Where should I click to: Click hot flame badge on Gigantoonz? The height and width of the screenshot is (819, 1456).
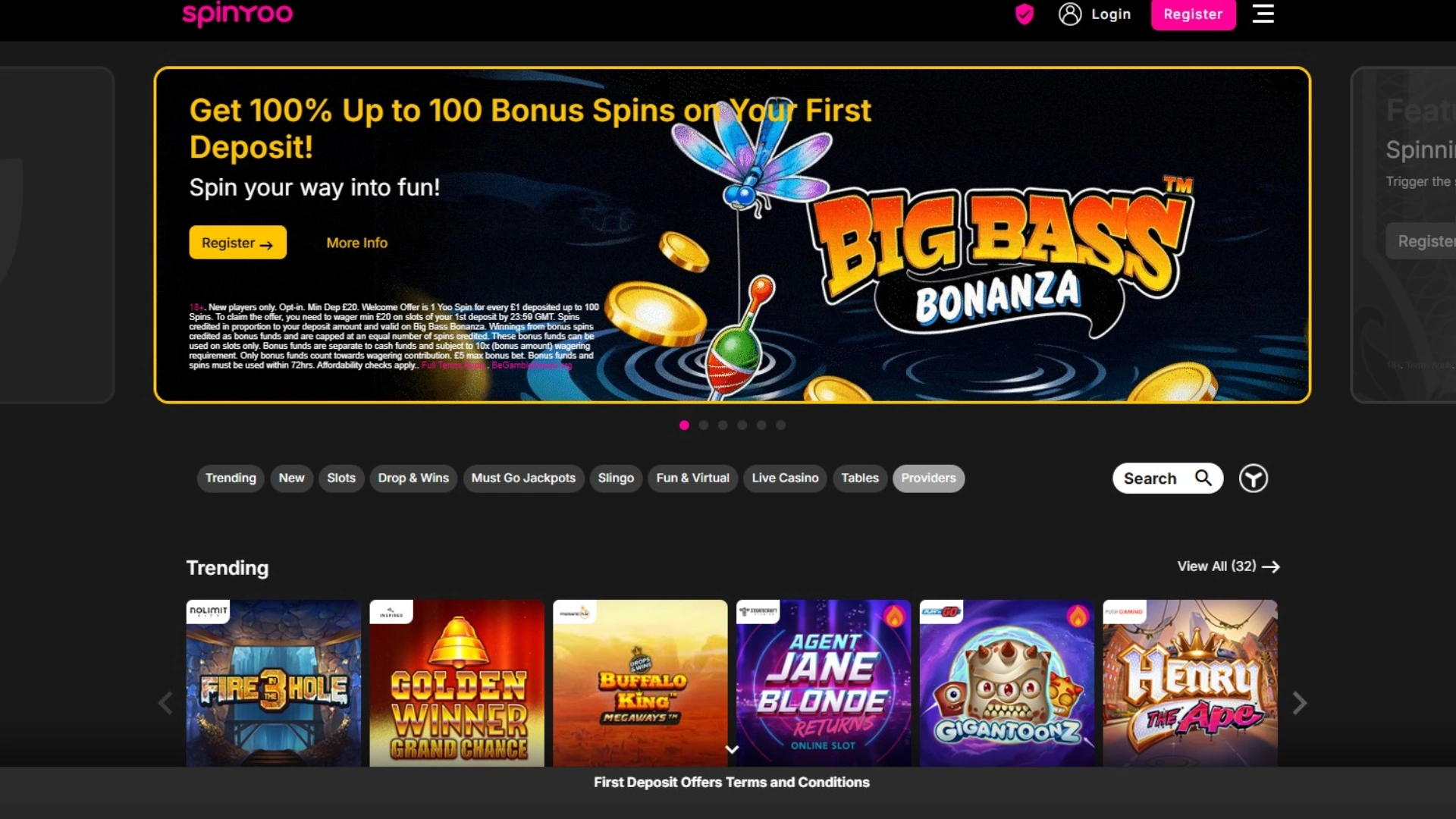tap(1078, 616)
